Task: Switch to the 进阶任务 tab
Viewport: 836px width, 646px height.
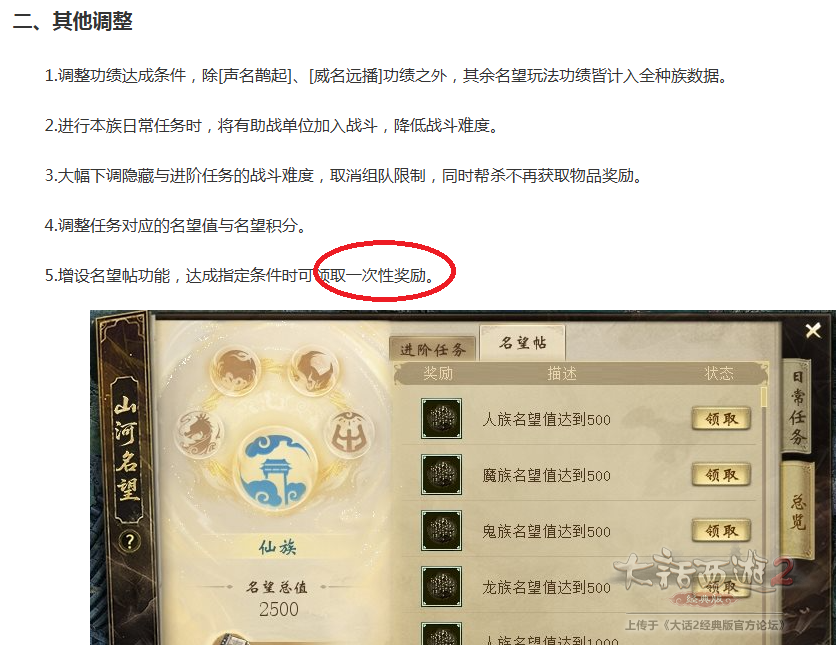Action: click(x=433, y=349)
